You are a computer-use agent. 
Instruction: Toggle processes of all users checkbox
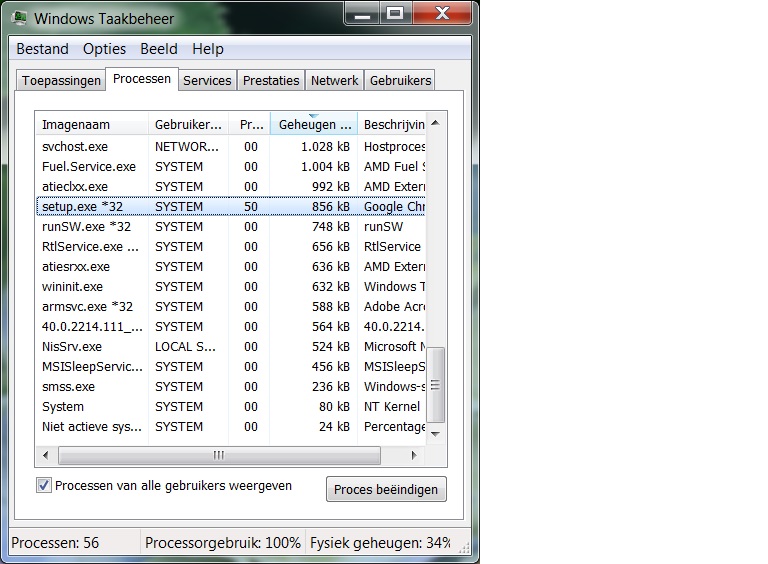[44, 485]
